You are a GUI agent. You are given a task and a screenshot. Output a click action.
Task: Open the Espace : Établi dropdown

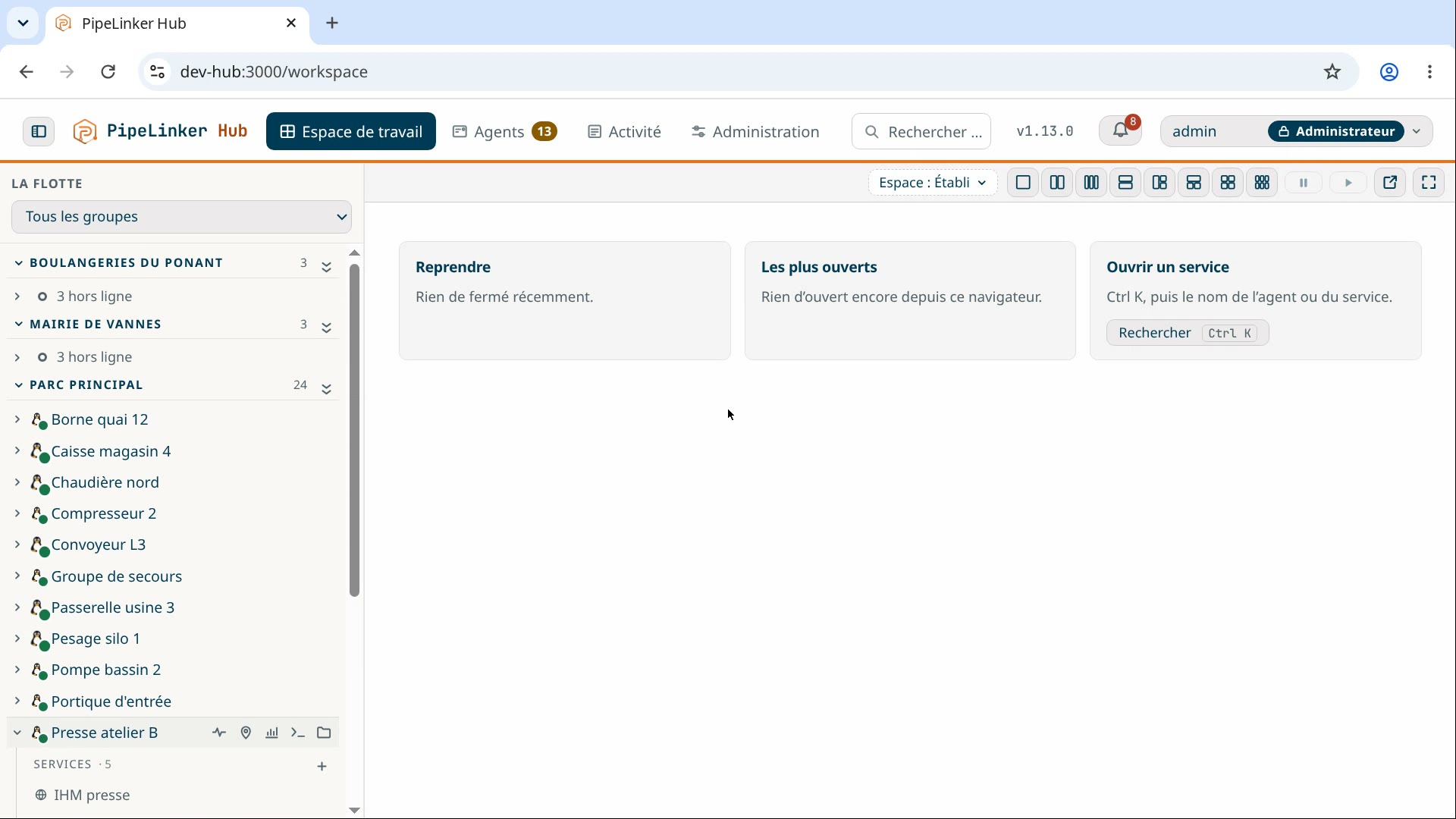932,183
